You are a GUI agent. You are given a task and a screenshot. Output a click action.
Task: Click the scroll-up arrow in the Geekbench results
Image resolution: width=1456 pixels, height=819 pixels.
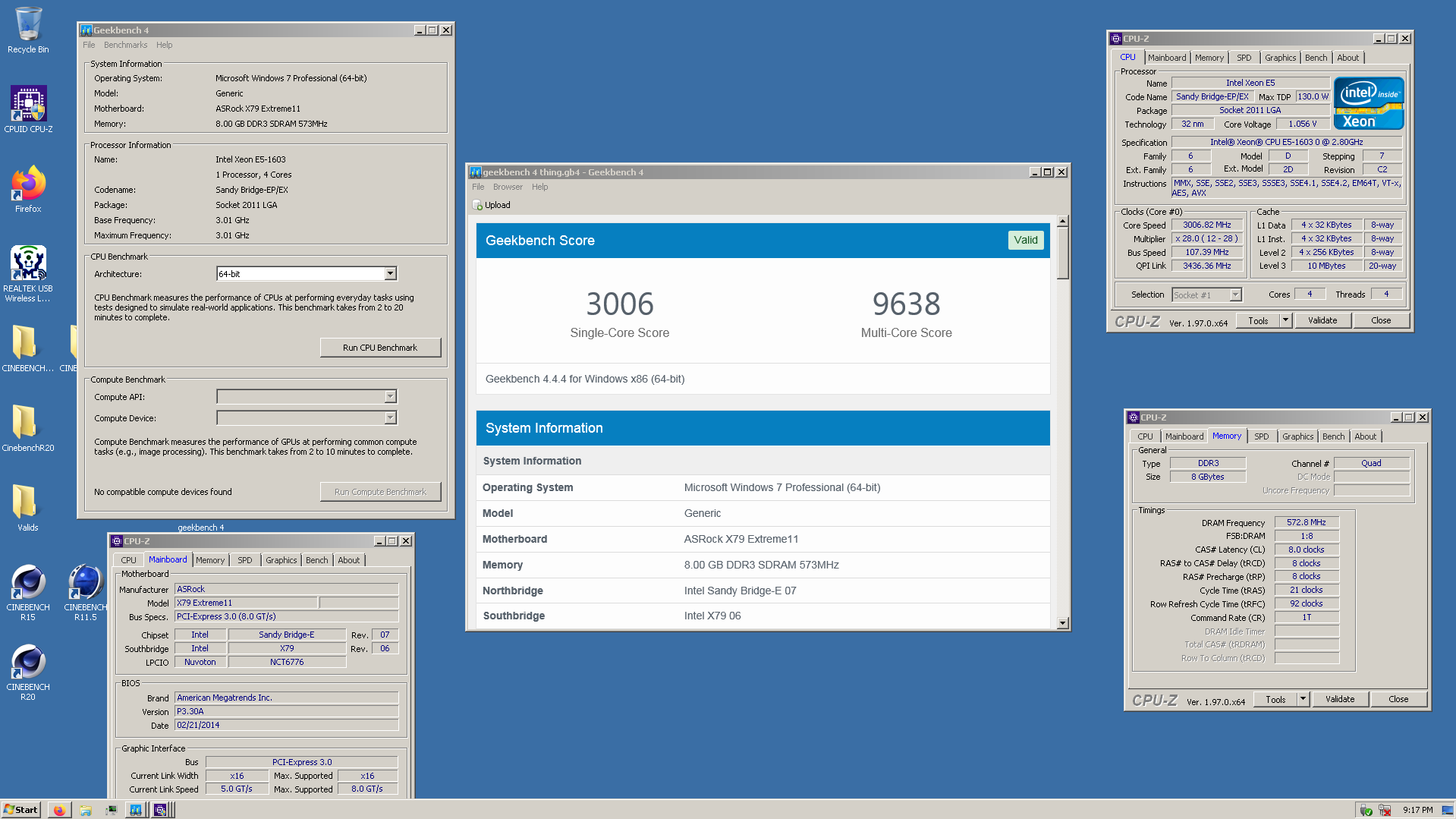coord(1062,221)
